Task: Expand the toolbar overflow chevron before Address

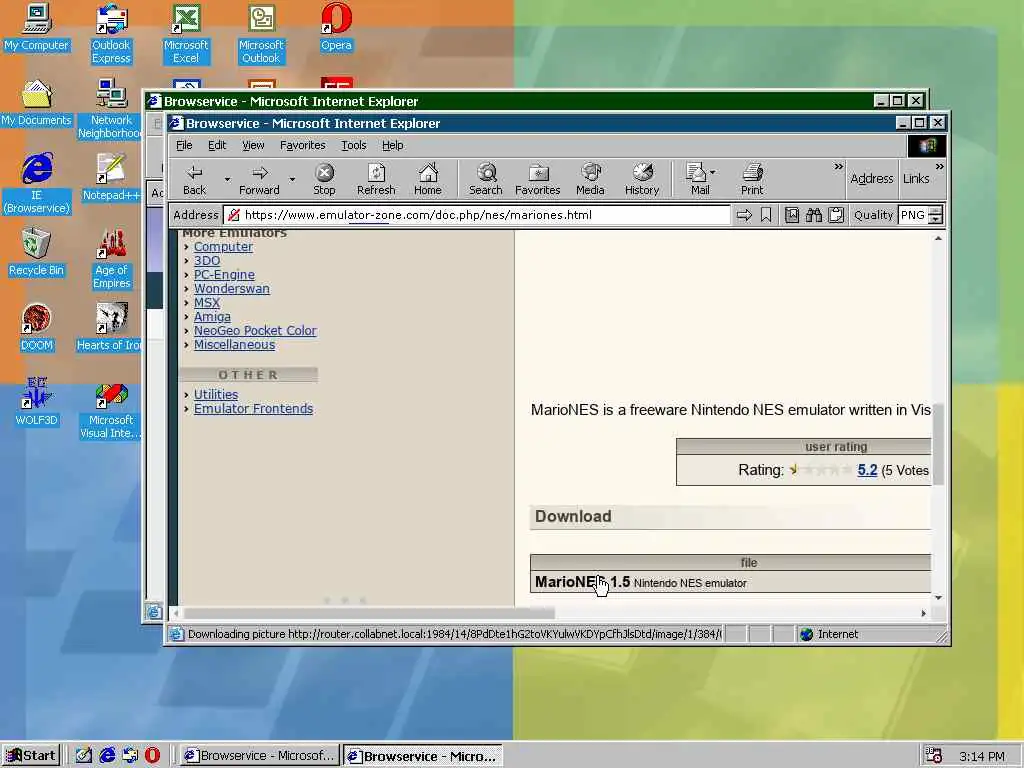Action: (x=839, y=167)
